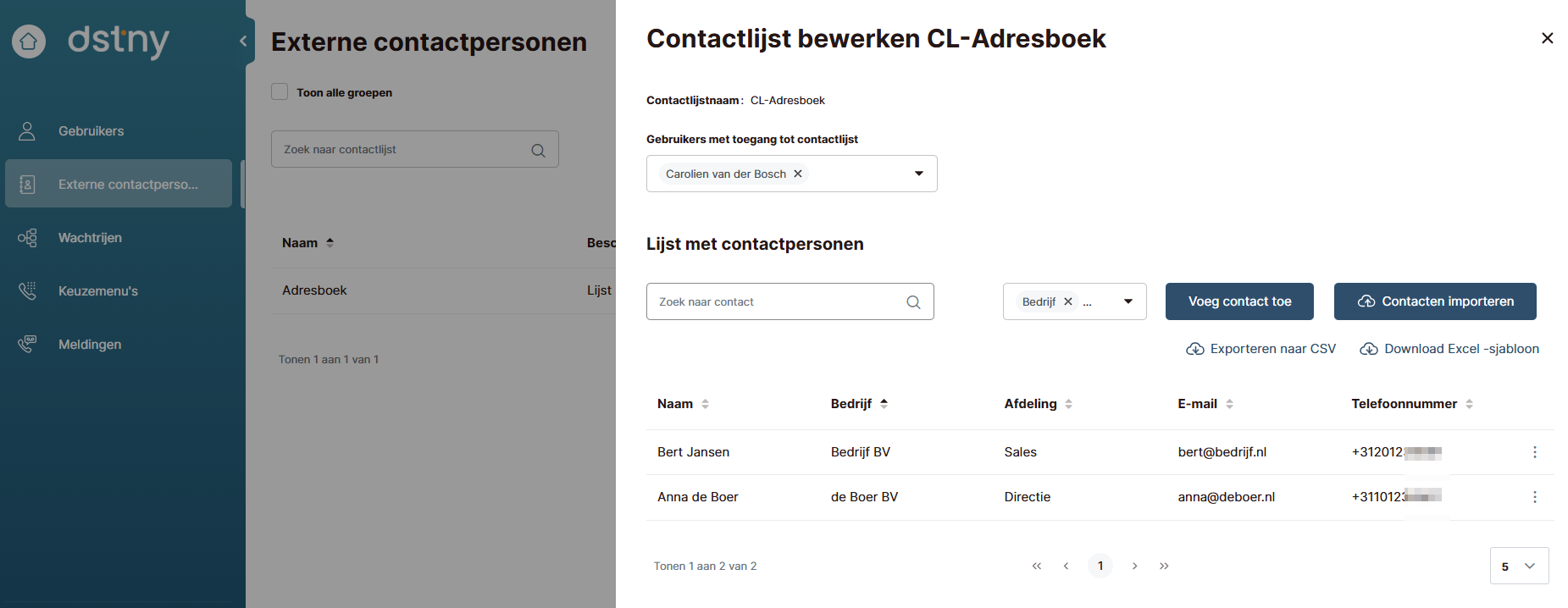Sort contacts by the Naam column
Screen dimensions: 1568x608
click(705, 404)
